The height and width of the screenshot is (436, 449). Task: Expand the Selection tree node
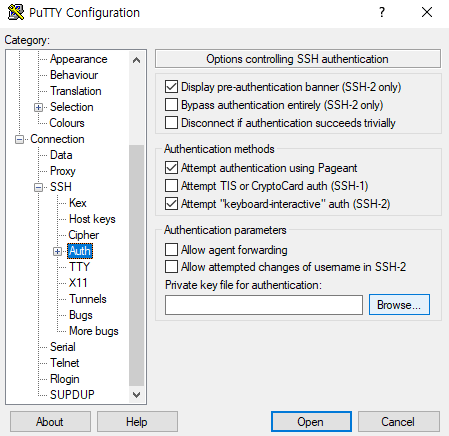[x=38, y=107]
